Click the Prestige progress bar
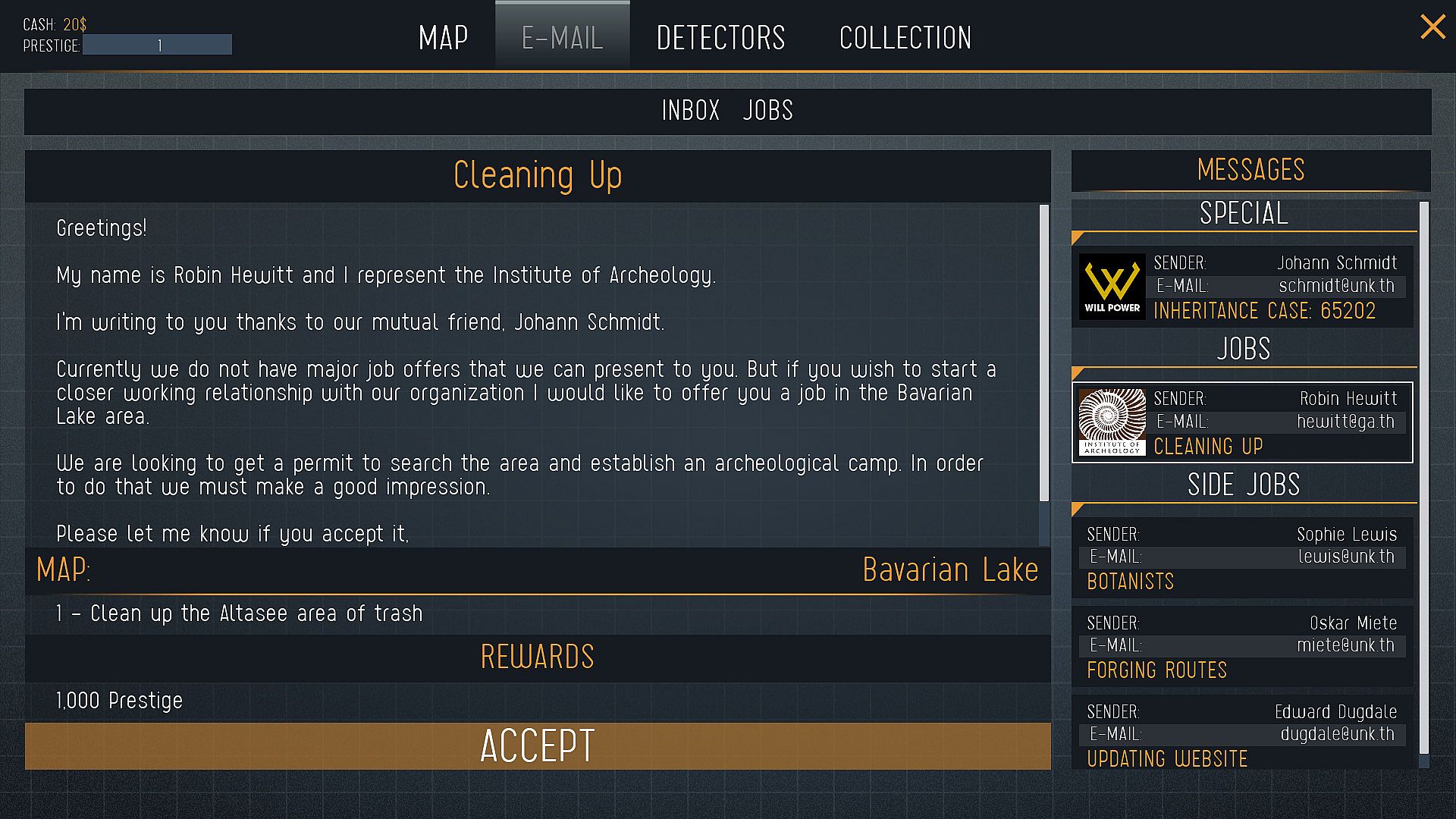1456x819 pixels. pyautogui.click(x=158, y=45)
